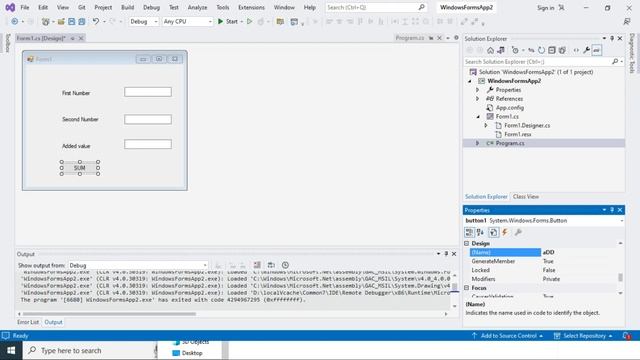Viewport: 640px width, 360px height.
Task: Click the Undo arrow icon
Action: point(96,21)
